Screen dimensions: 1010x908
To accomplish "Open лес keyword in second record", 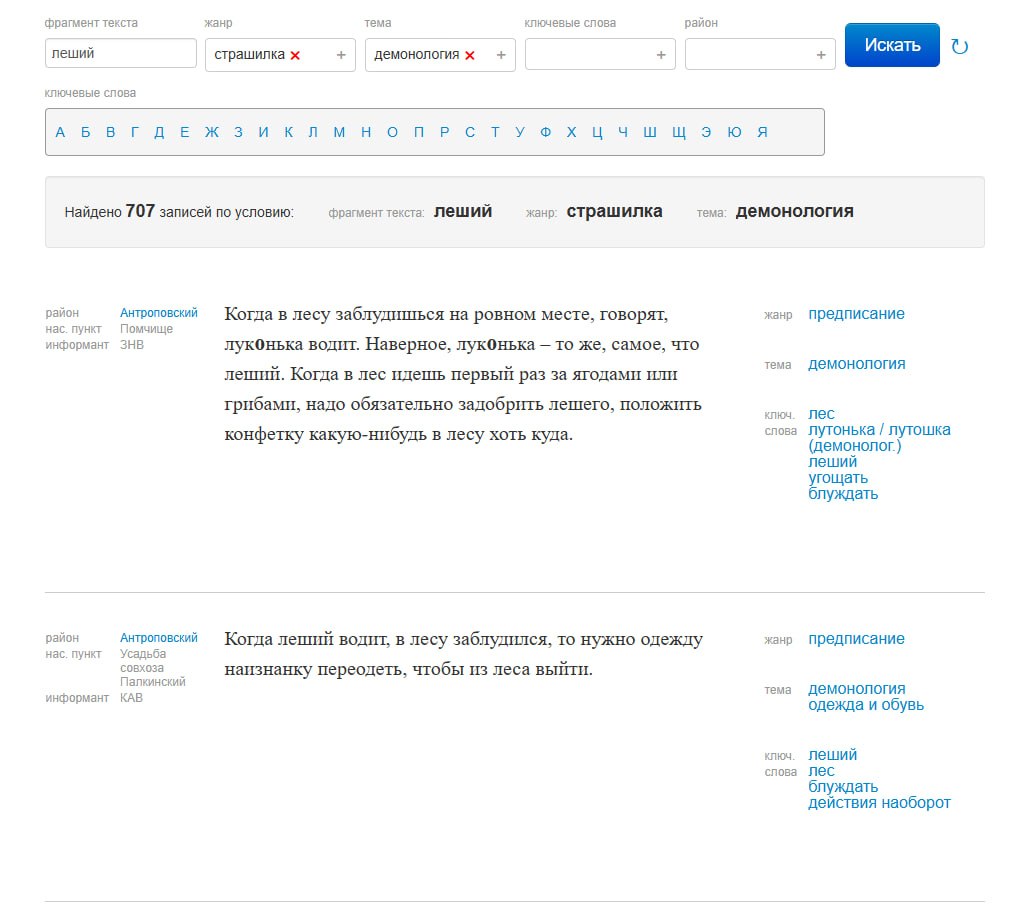I will tap(821, 771).
